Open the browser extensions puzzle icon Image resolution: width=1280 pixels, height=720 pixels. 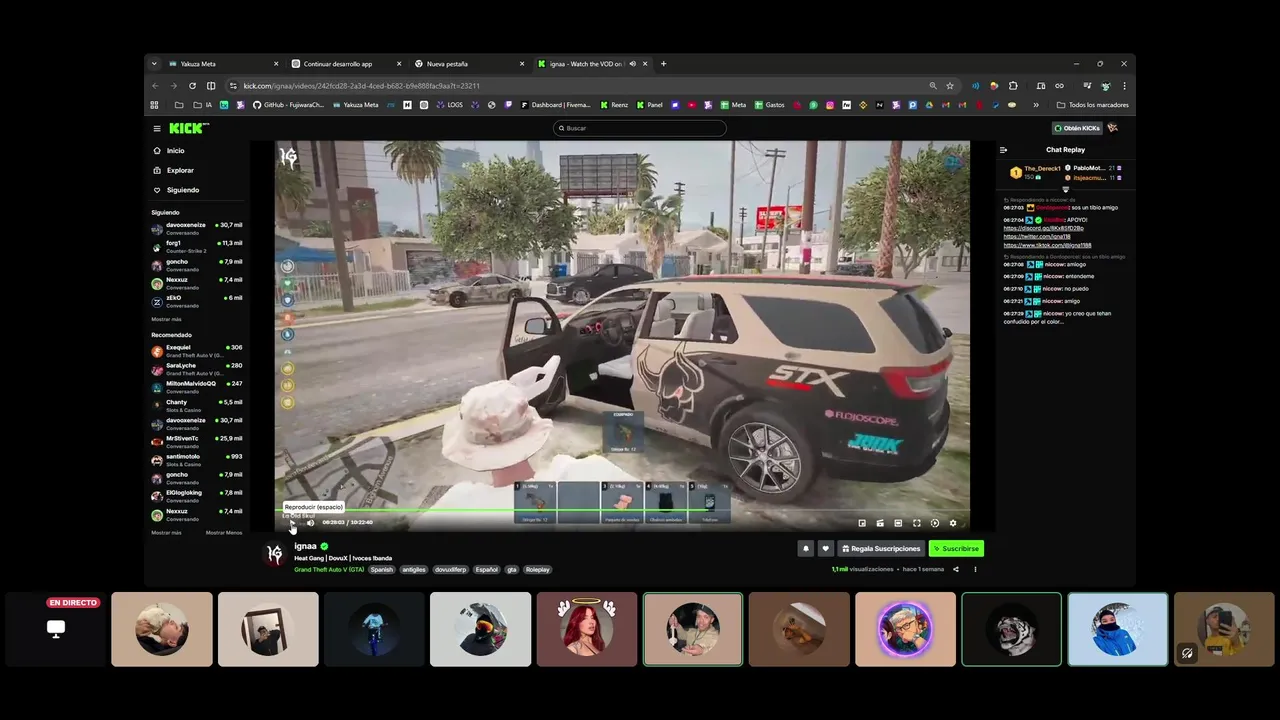coord(1013,86)
